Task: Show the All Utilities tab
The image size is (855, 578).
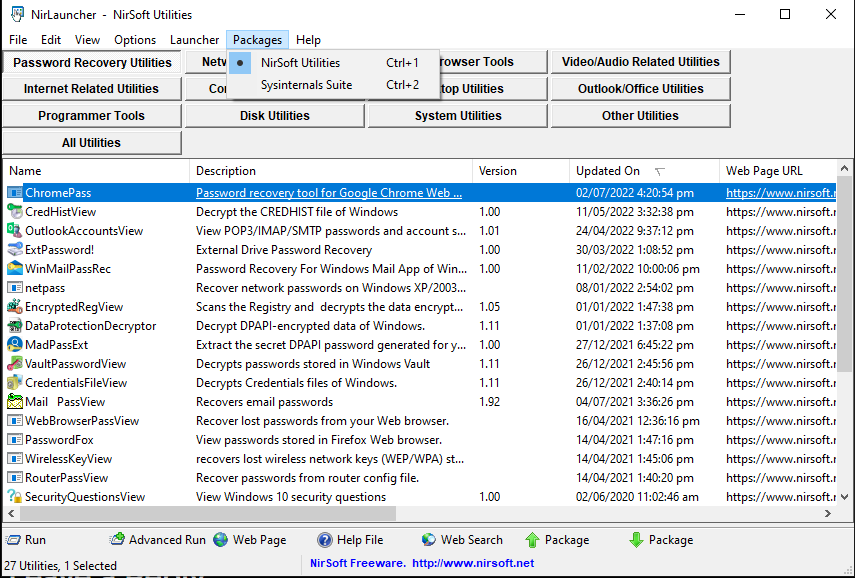Action: [x=91, y=142]
